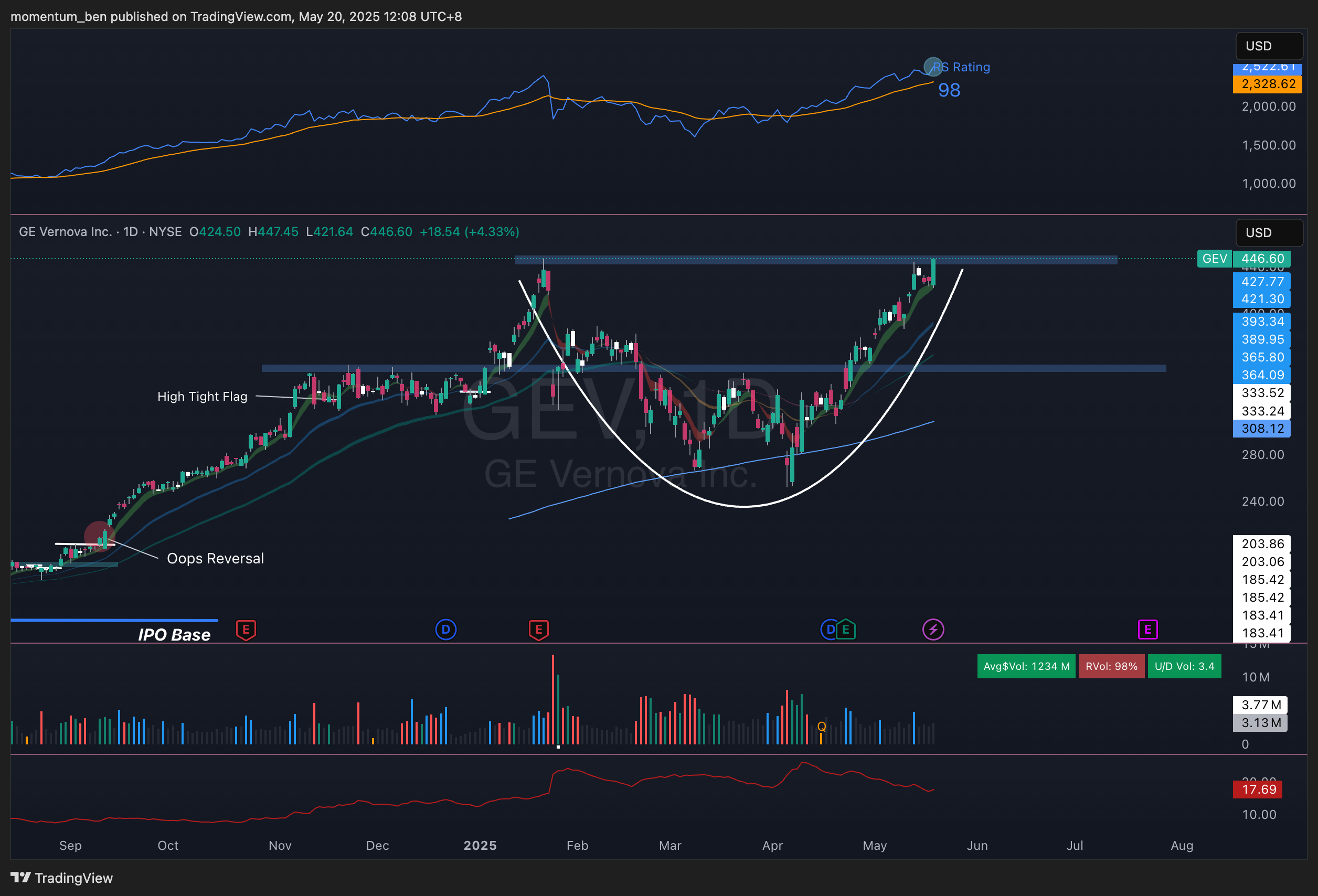This screenshot has width=1318, height=896.
Task: Click the GE Vernova Inc. symbol title
Action: pyautogui.click(x=65, y=232)
